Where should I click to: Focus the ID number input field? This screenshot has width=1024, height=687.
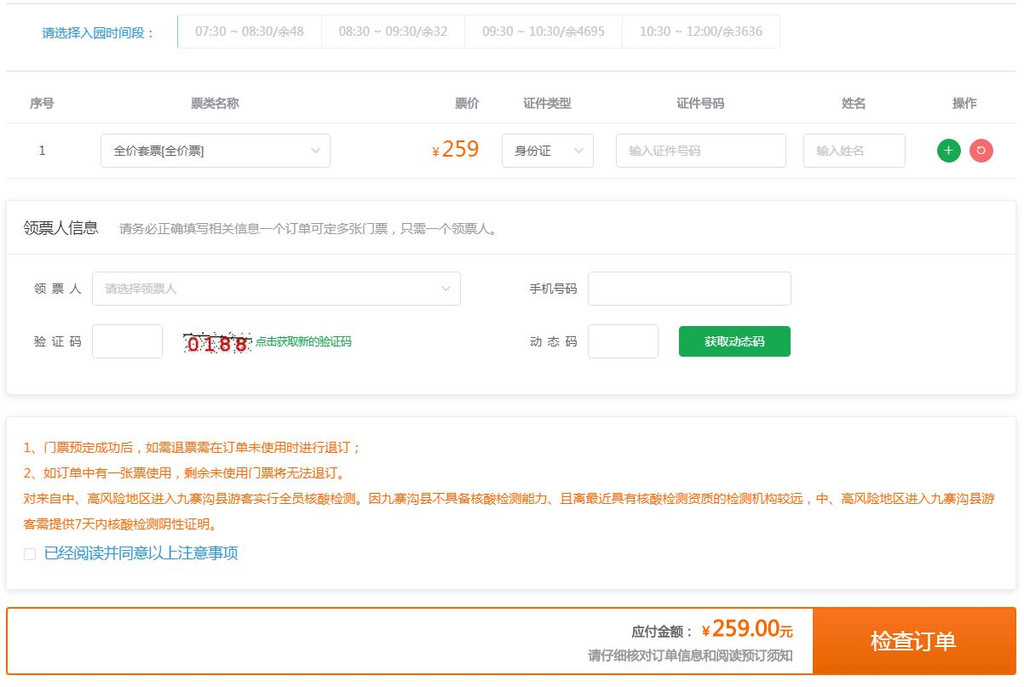pyautogui.click(x=700, y=151)
